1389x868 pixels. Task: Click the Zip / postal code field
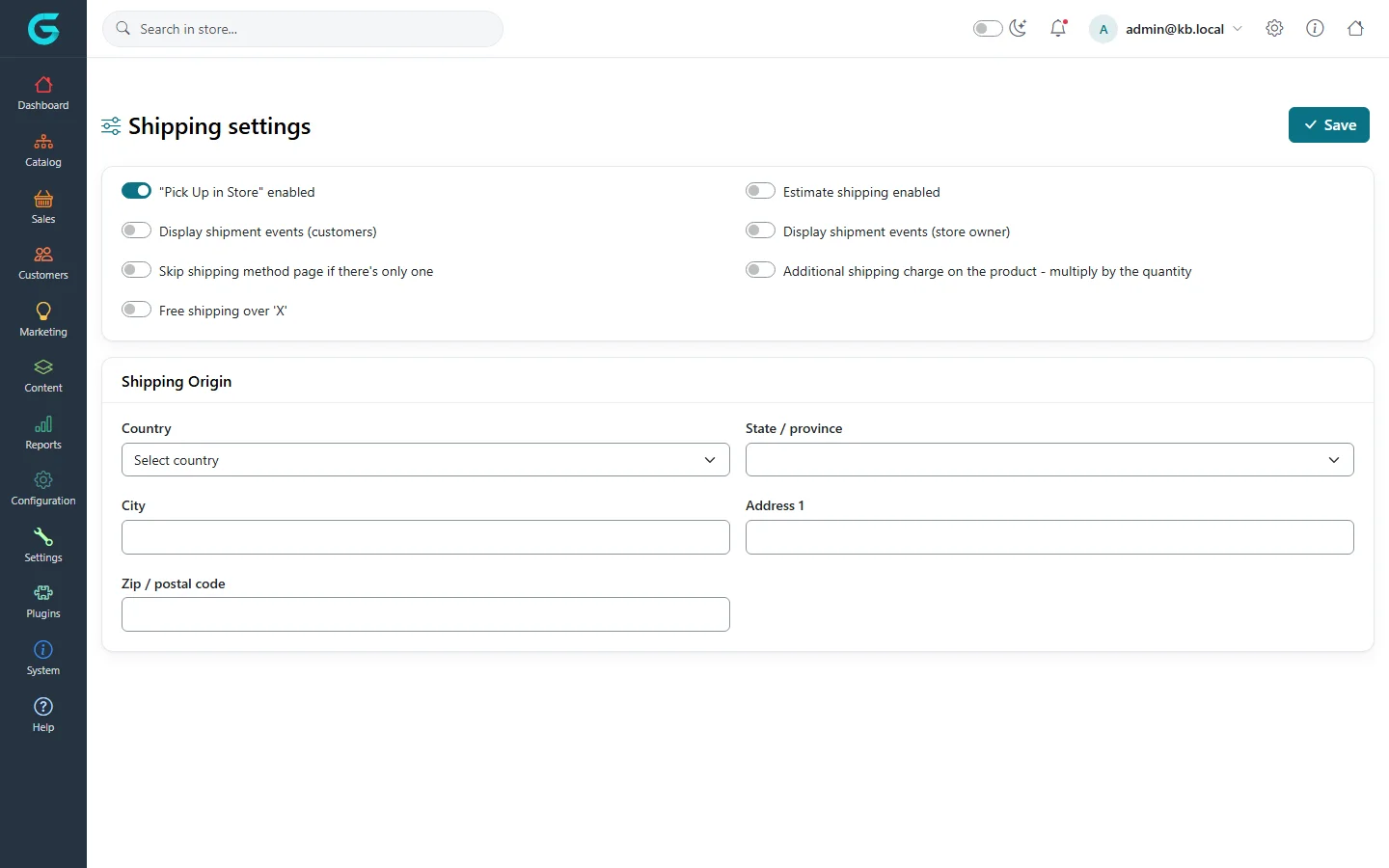[425, 614]
